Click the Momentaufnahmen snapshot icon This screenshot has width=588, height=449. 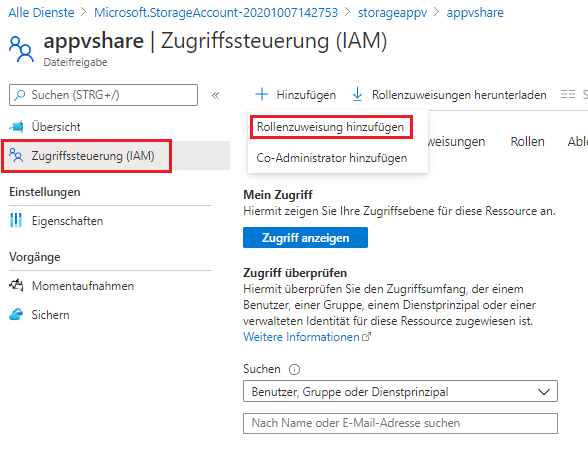(16, 285)
